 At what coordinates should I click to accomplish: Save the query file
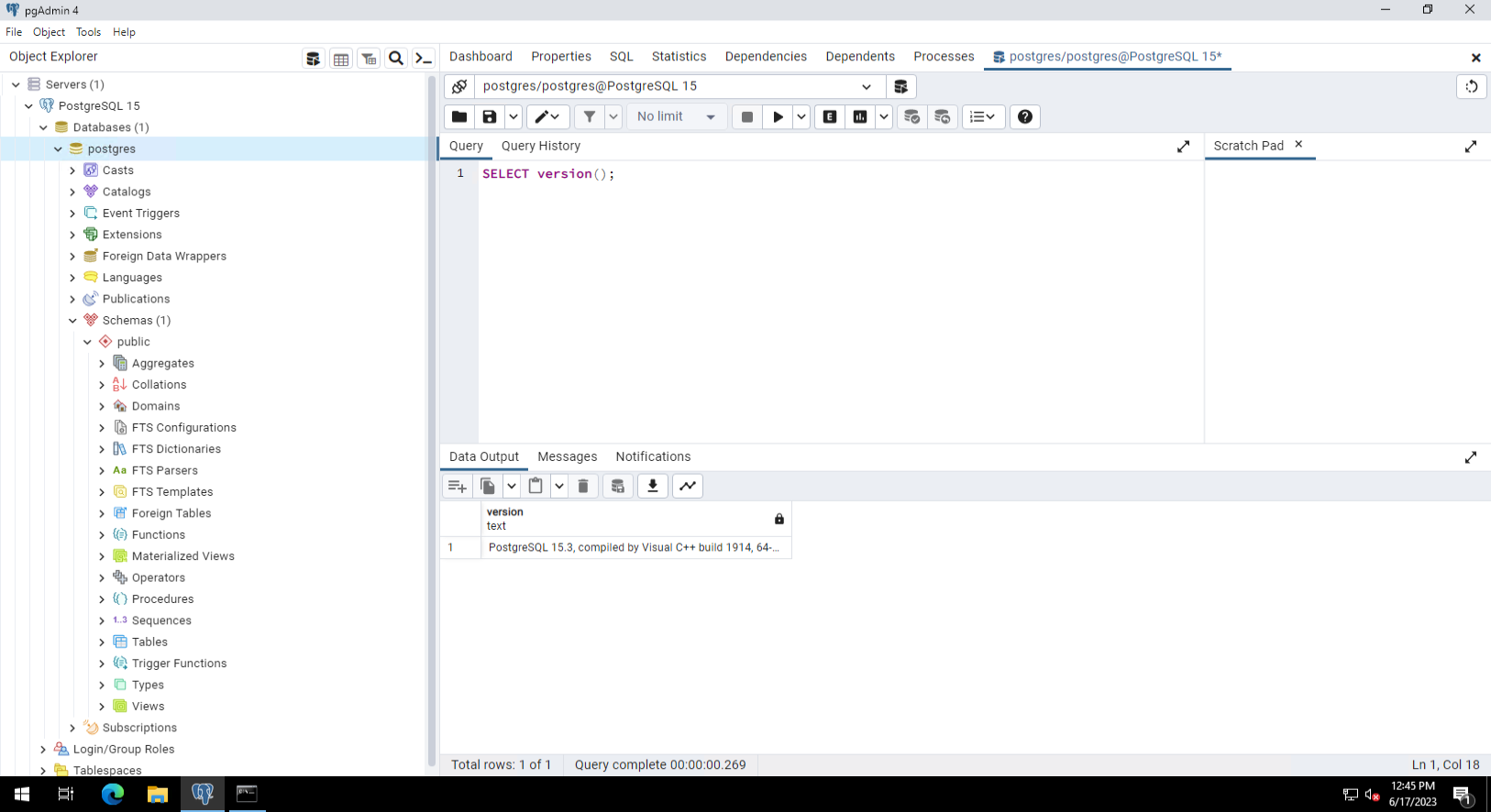pos(490,117)
